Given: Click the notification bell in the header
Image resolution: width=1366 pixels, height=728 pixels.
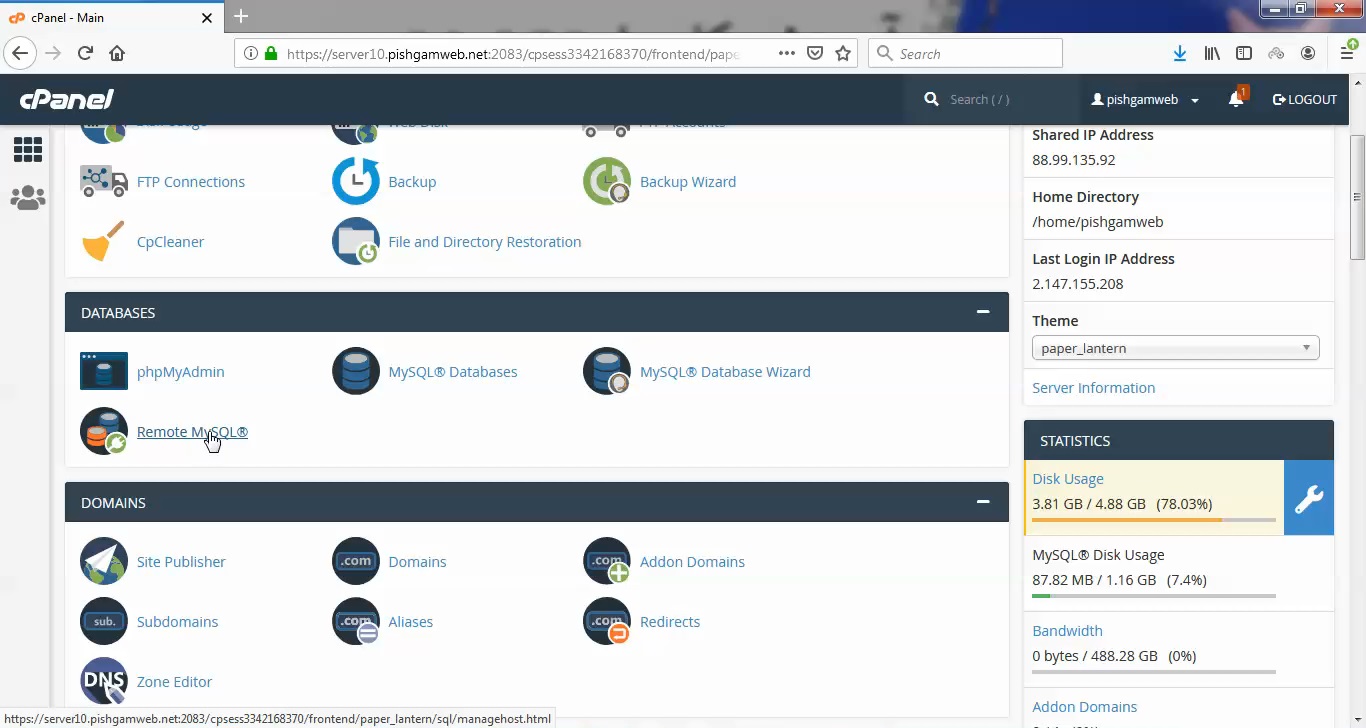Looking at the screenshot, I should pyautogui.click(x=1237, y=99).
